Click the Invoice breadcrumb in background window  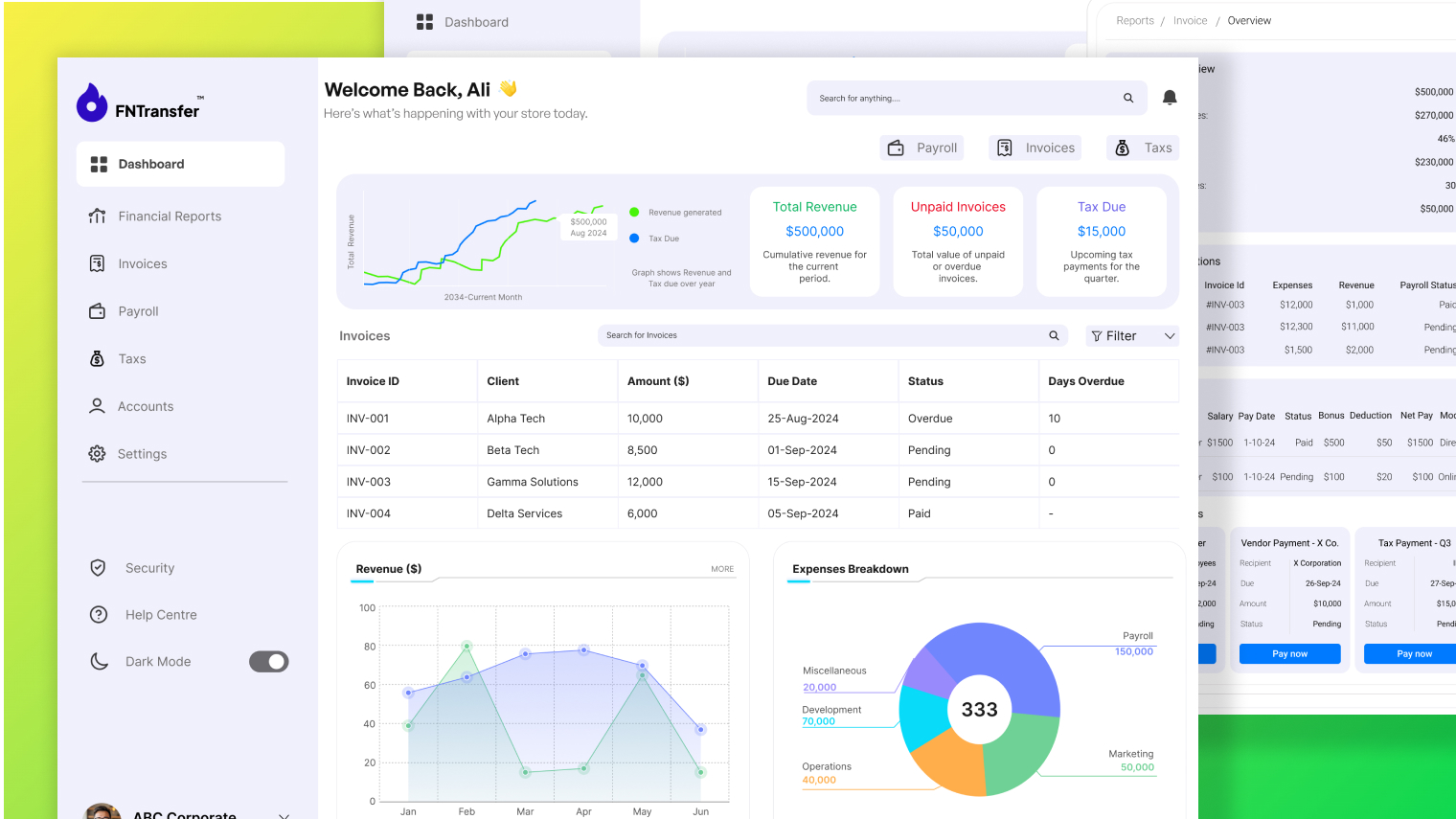pos(1190,20)
